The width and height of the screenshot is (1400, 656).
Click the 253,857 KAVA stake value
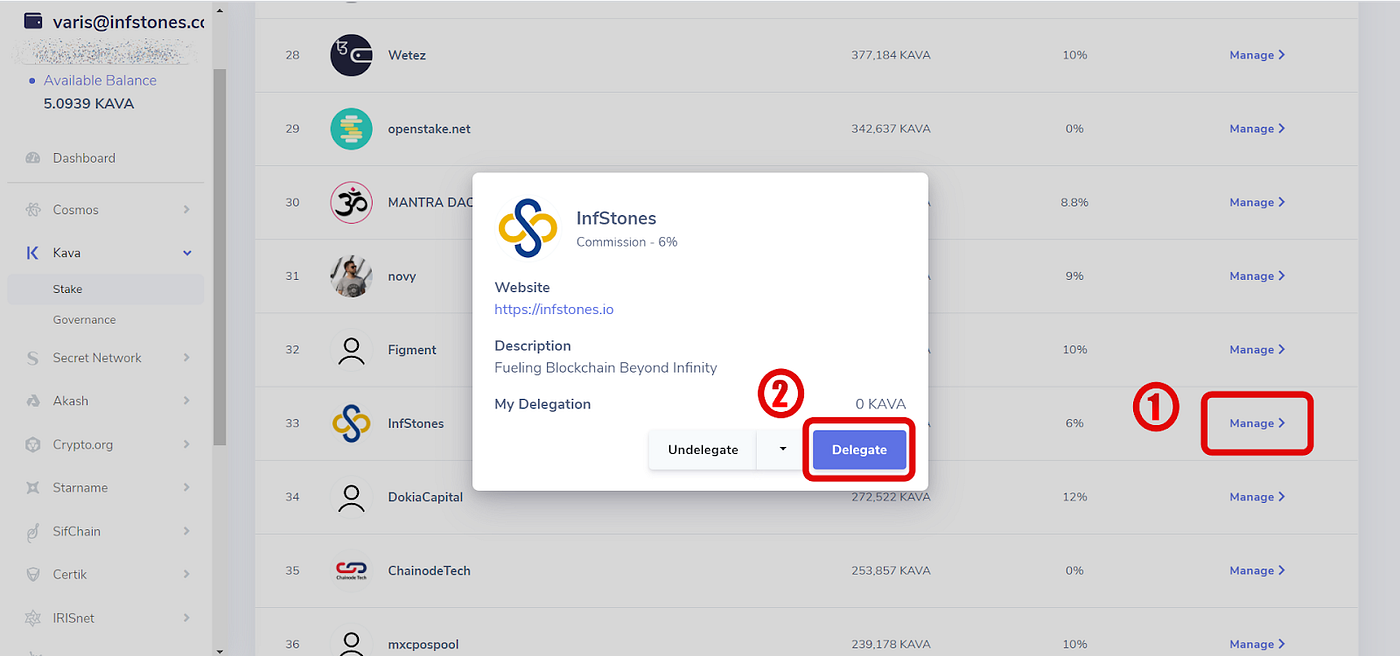click(x=890, y=571)
